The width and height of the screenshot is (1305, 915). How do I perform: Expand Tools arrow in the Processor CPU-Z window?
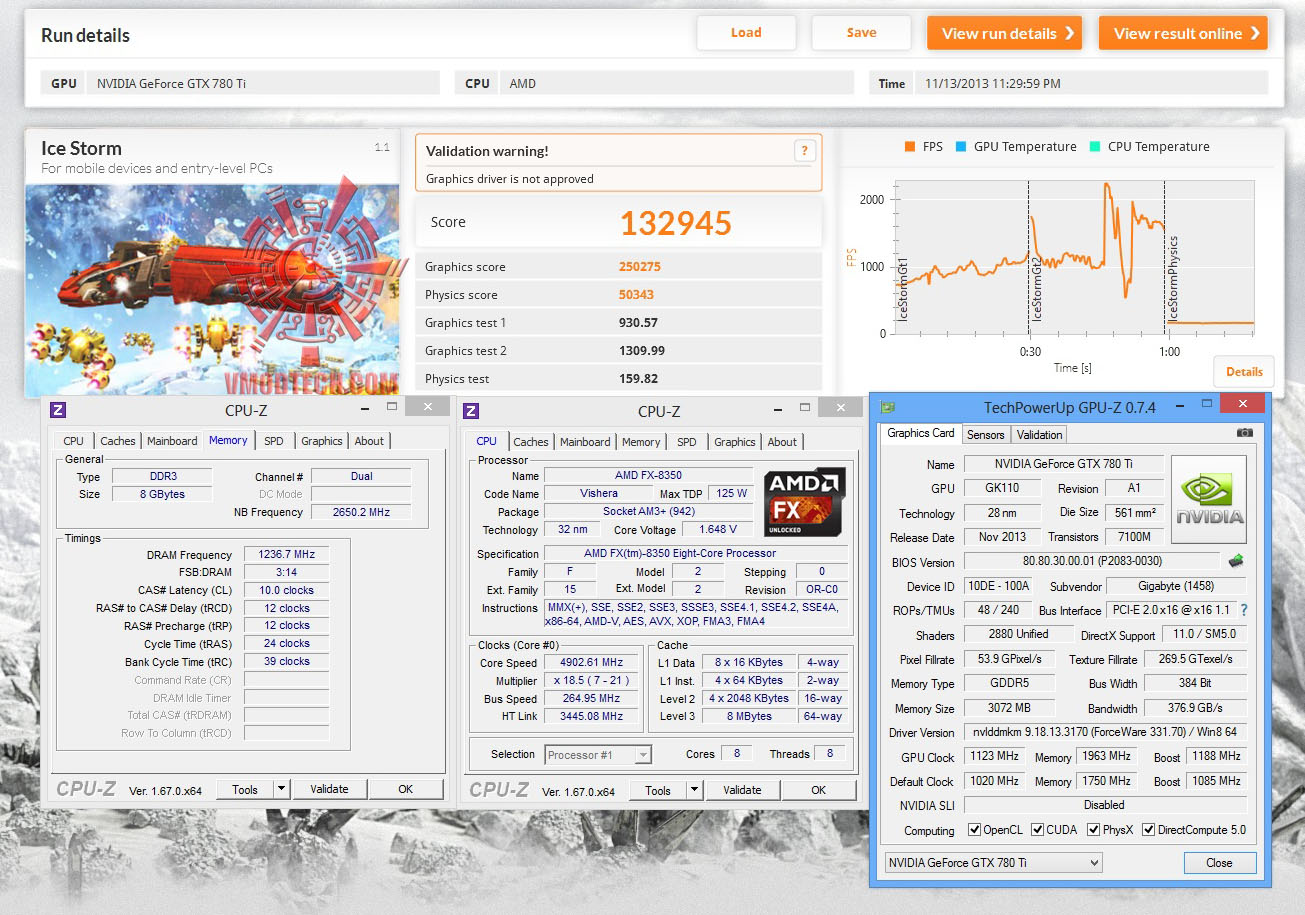695,790
